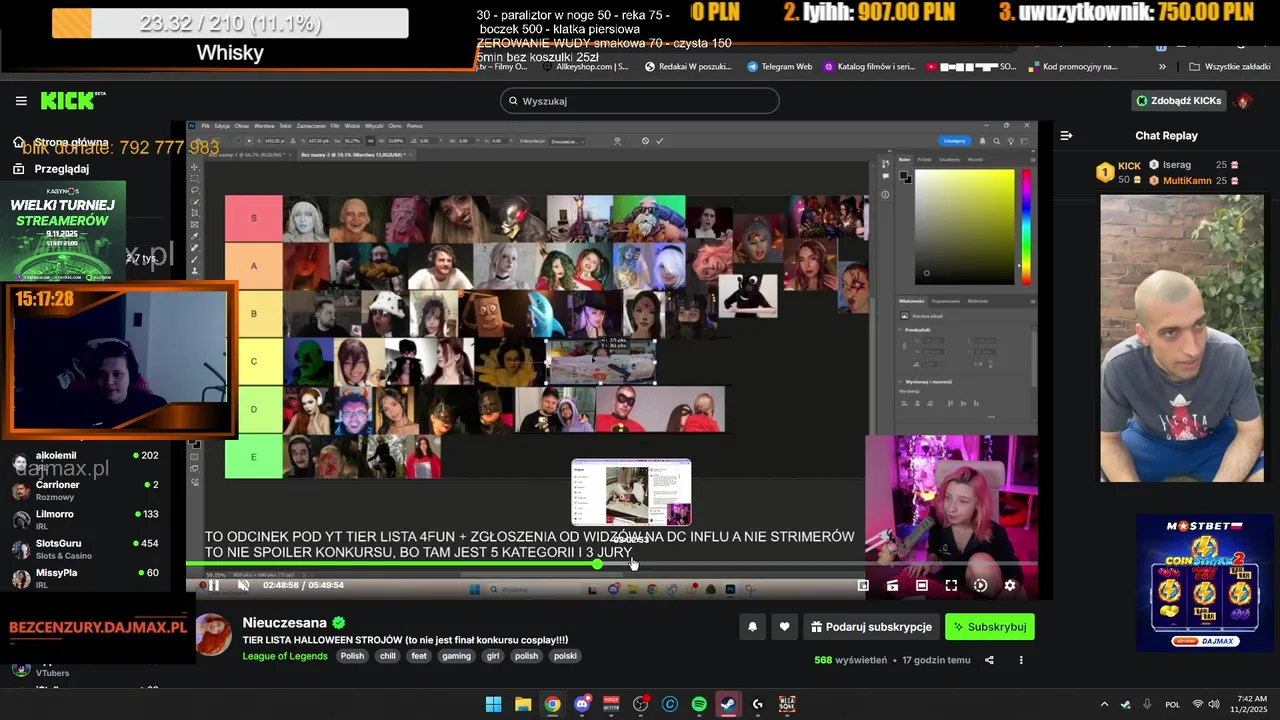Click the gaming tag

coord(456,656)
